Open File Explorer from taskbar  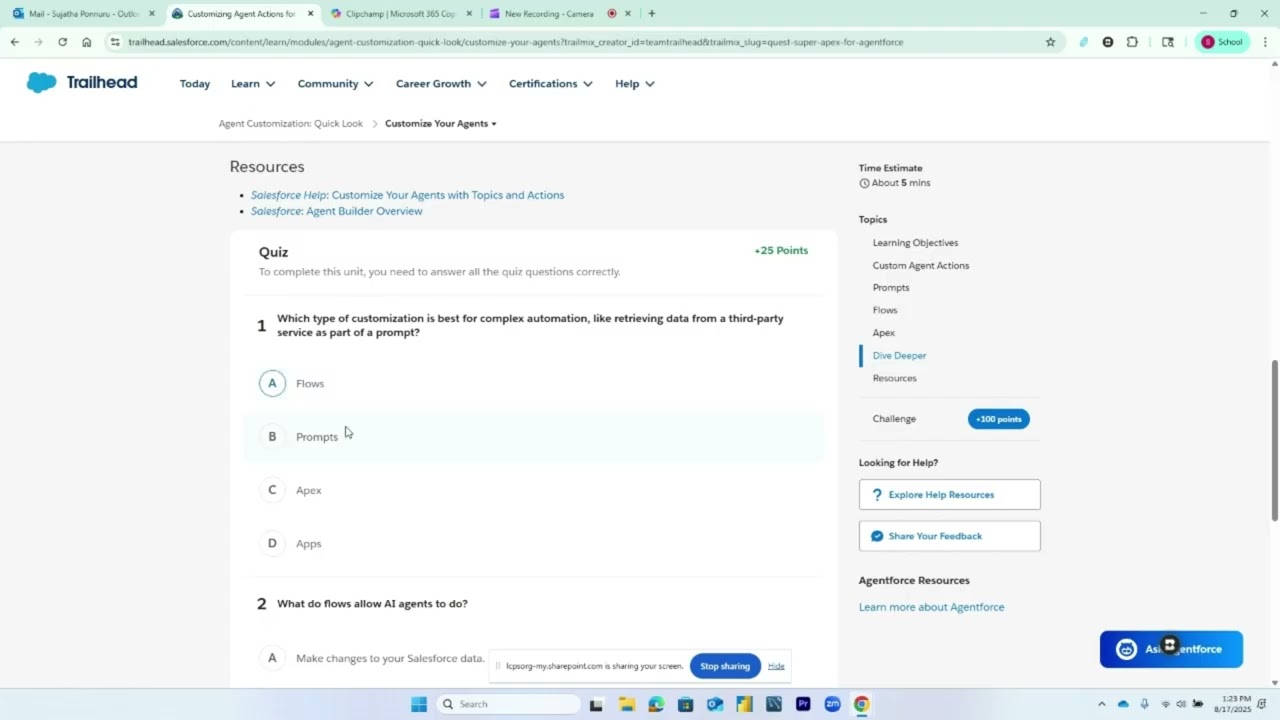(626, 704)
